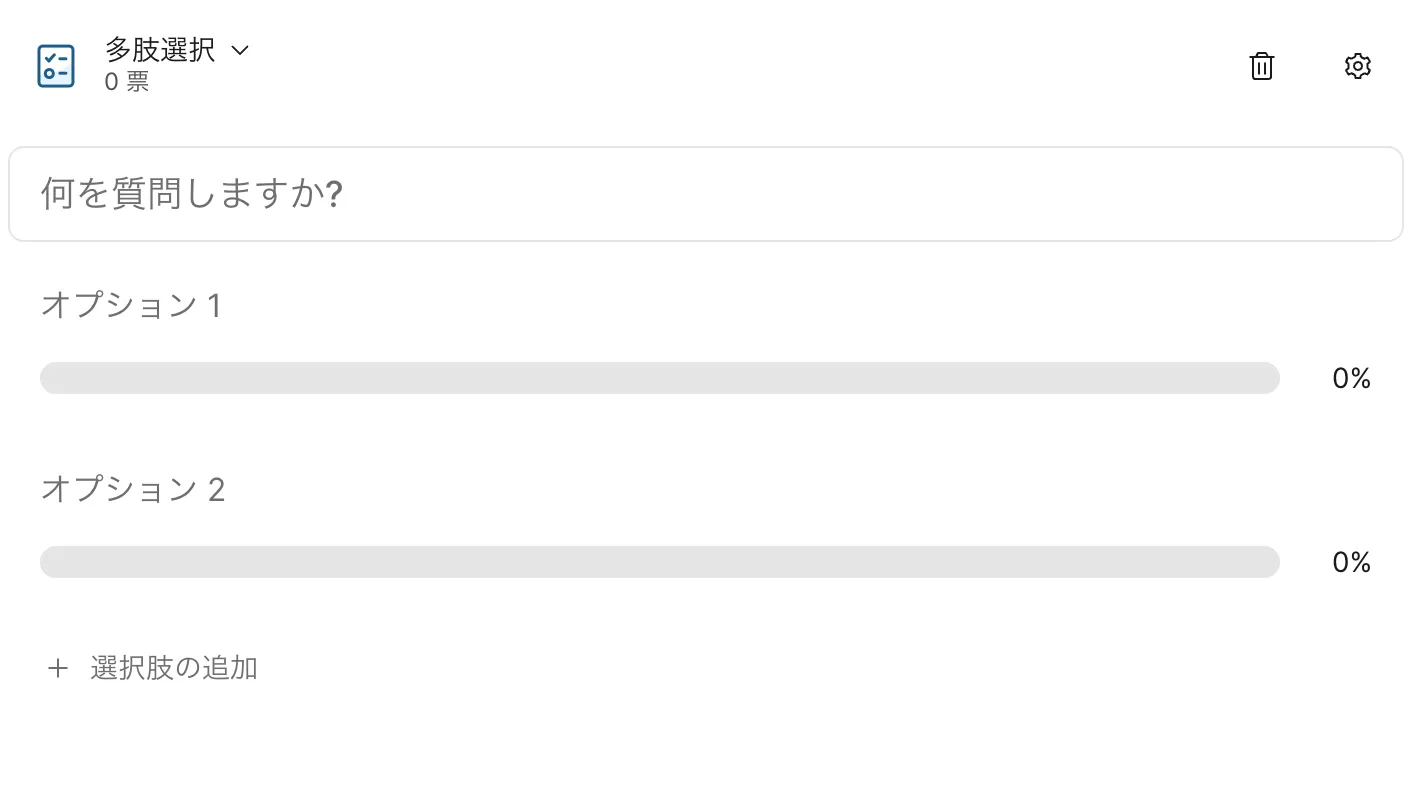
Task: Click the オプション 2 progress bar
Action: click(x=660, y=562)
